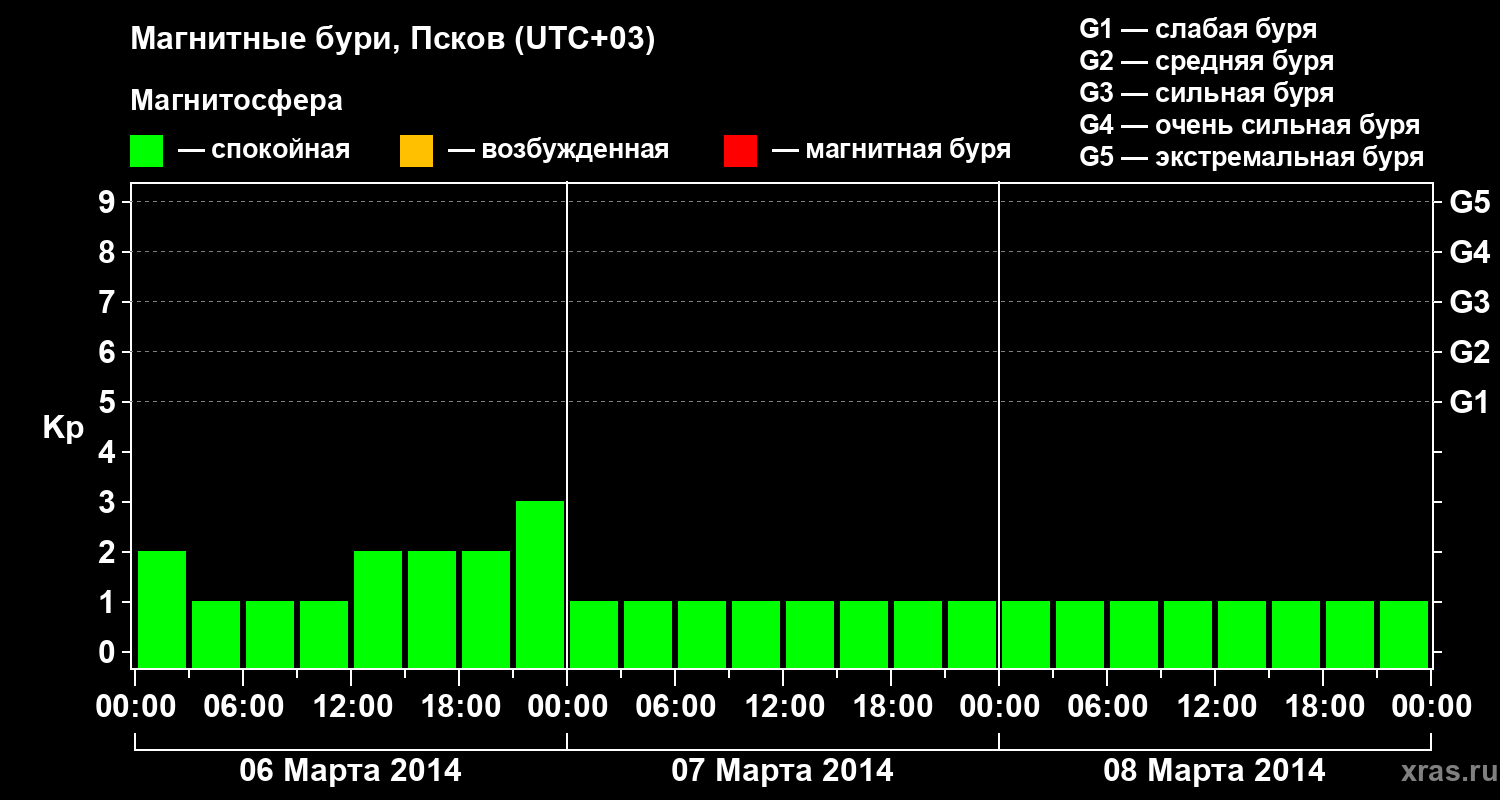The width and height of the screenshot is (1500, 800).
Task: Click the first bar of 06 March (Kp 2)
Action: pyautogui.click(x=162, y=609)
